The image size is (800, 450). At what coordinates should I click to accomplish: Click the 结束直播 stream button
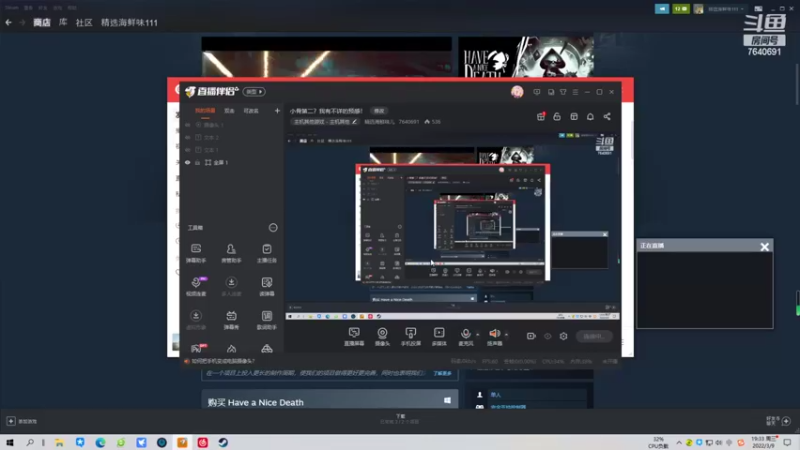pos(594,336)
